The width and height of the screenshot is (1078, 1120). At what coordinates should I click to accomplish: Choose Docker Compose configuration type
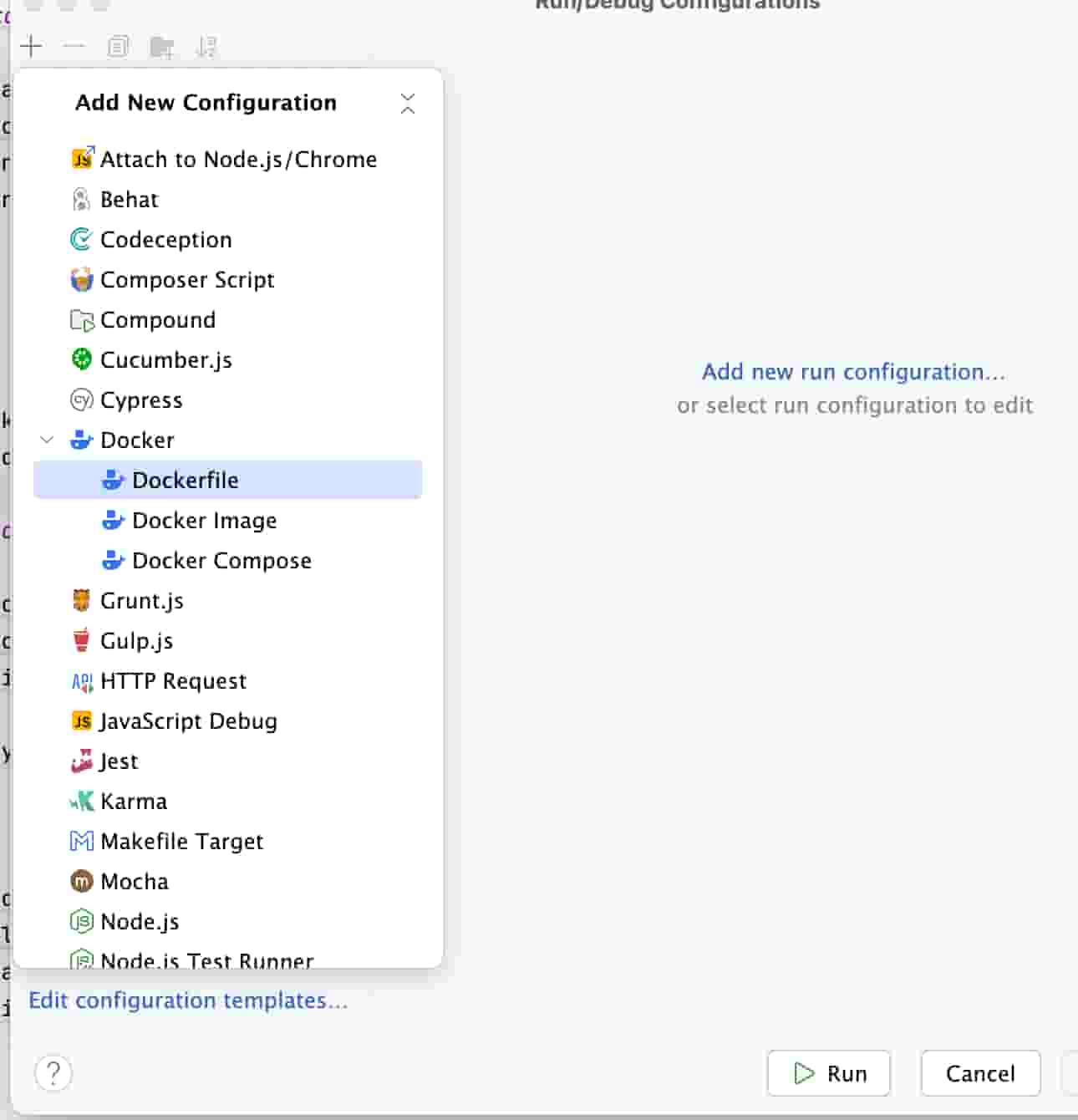227,560
